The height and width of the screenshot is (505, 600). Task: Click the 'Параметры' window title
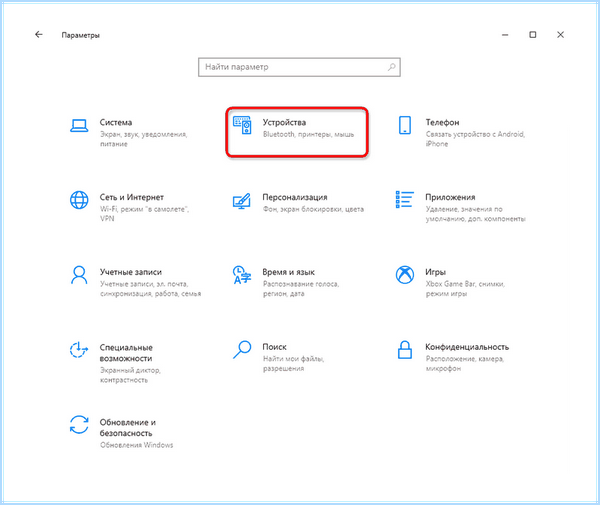(x=81, y=35)
